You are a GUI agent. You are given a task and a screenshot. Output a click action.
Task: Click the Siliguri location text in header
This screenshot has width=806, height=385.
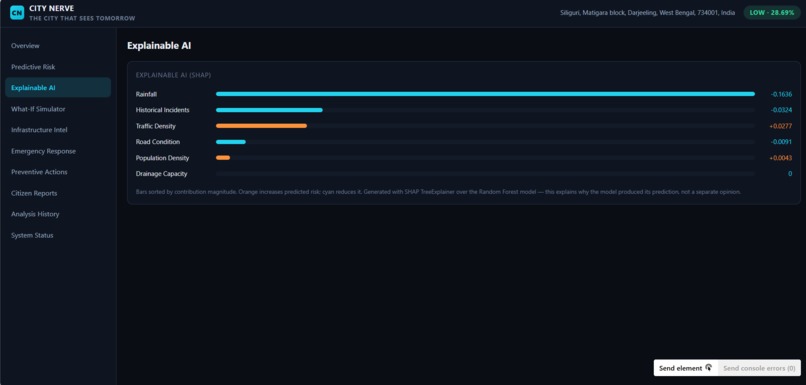point(647,13)
